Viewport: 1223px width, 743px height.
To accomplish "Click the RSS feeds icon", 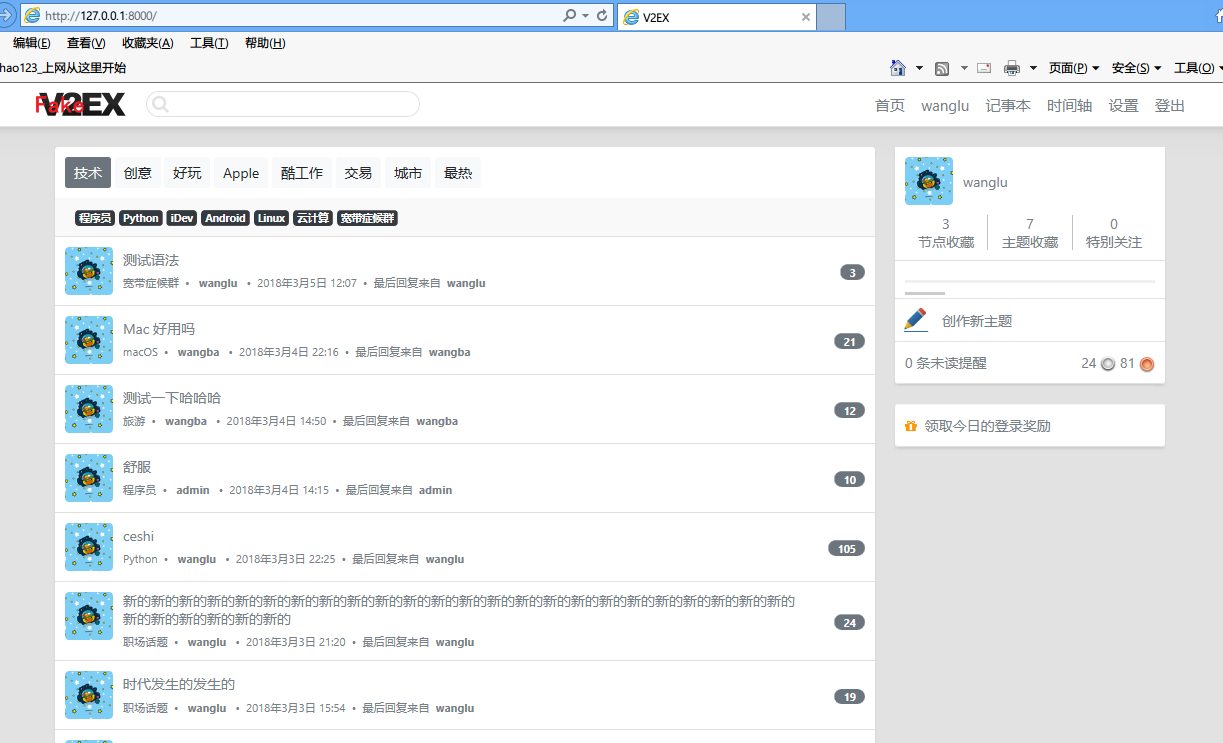I will (942, 68).
